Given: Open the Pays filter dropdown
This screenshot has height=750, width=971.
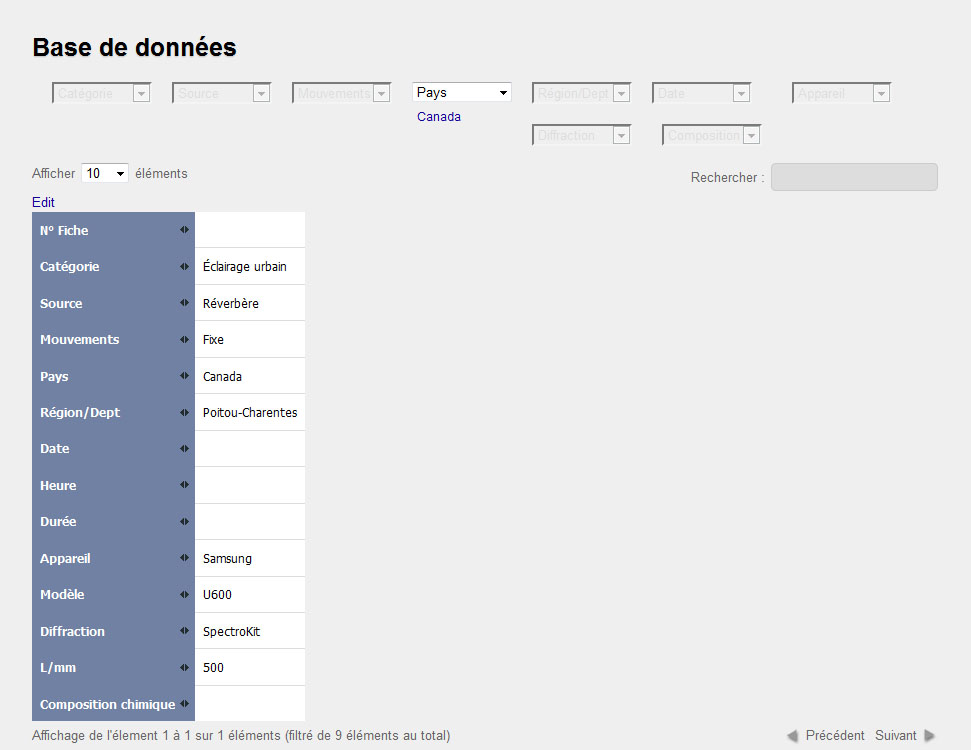Looking at the screenshot, I should point(462,93).
